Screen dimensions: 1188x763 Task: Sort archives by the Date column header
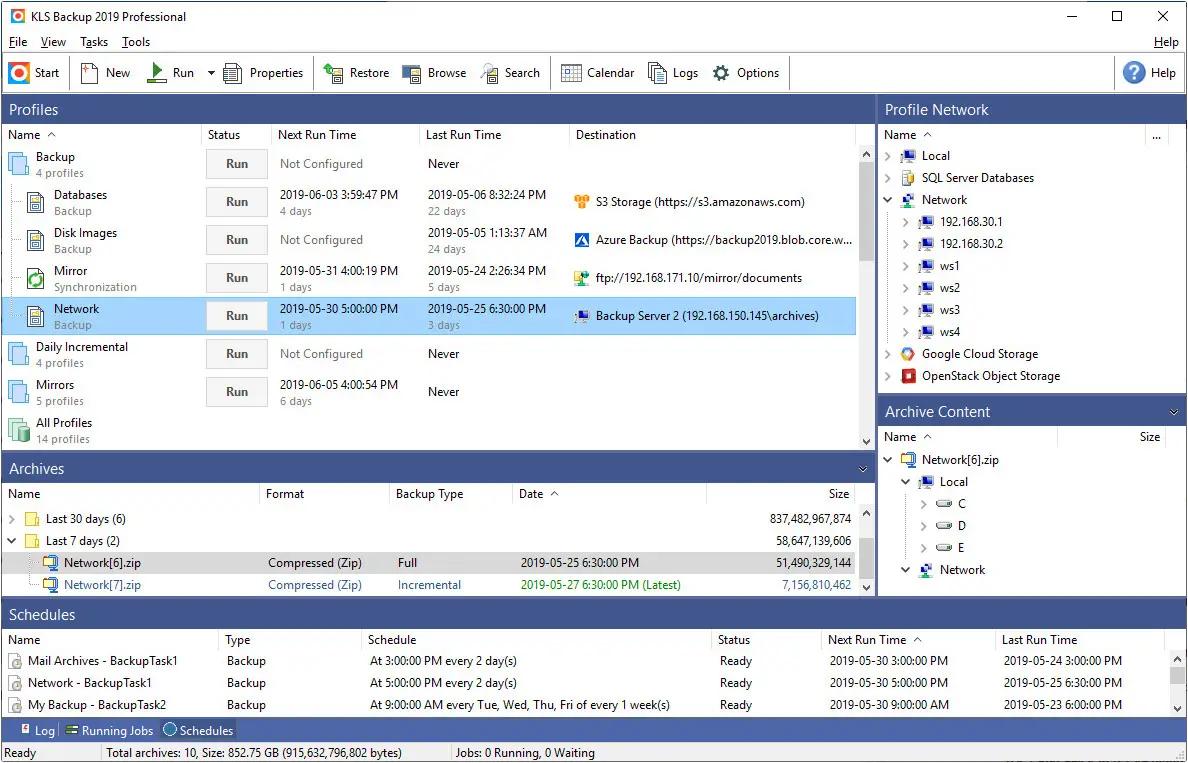(531, 494)
